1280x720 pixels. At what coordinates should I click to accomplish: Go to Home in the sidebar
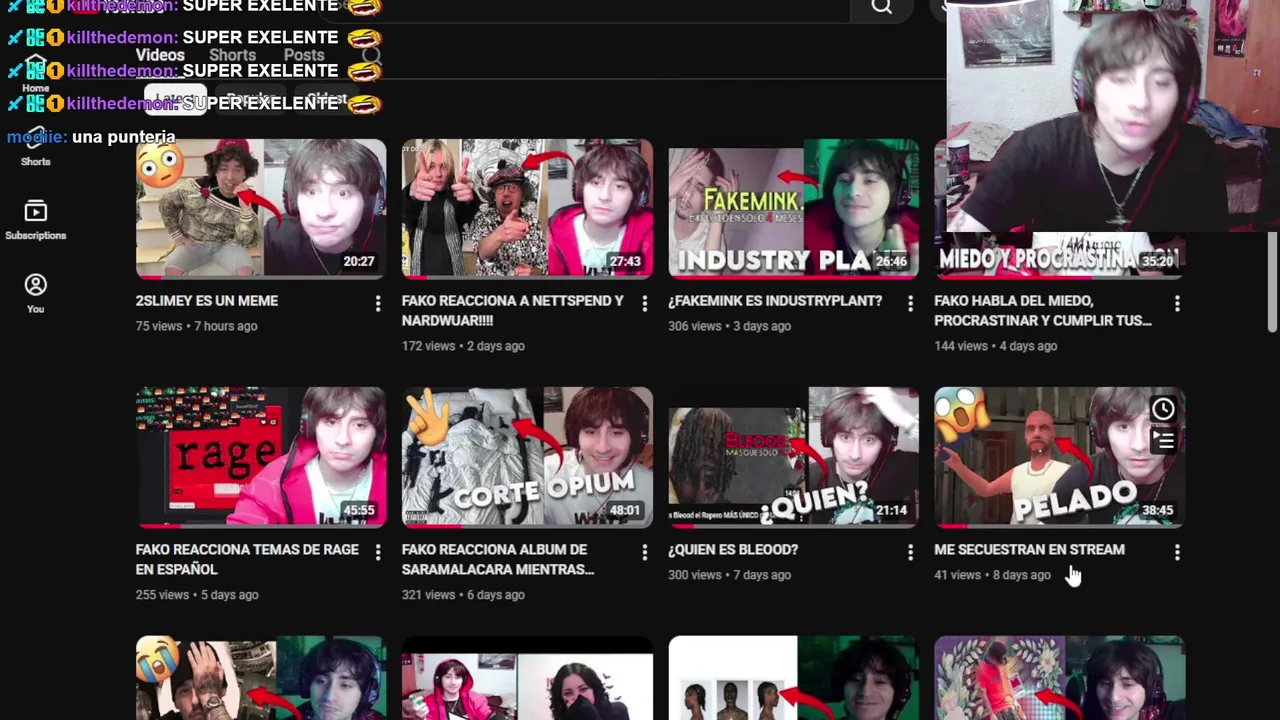pyautogui.click(x=35, y=74)
